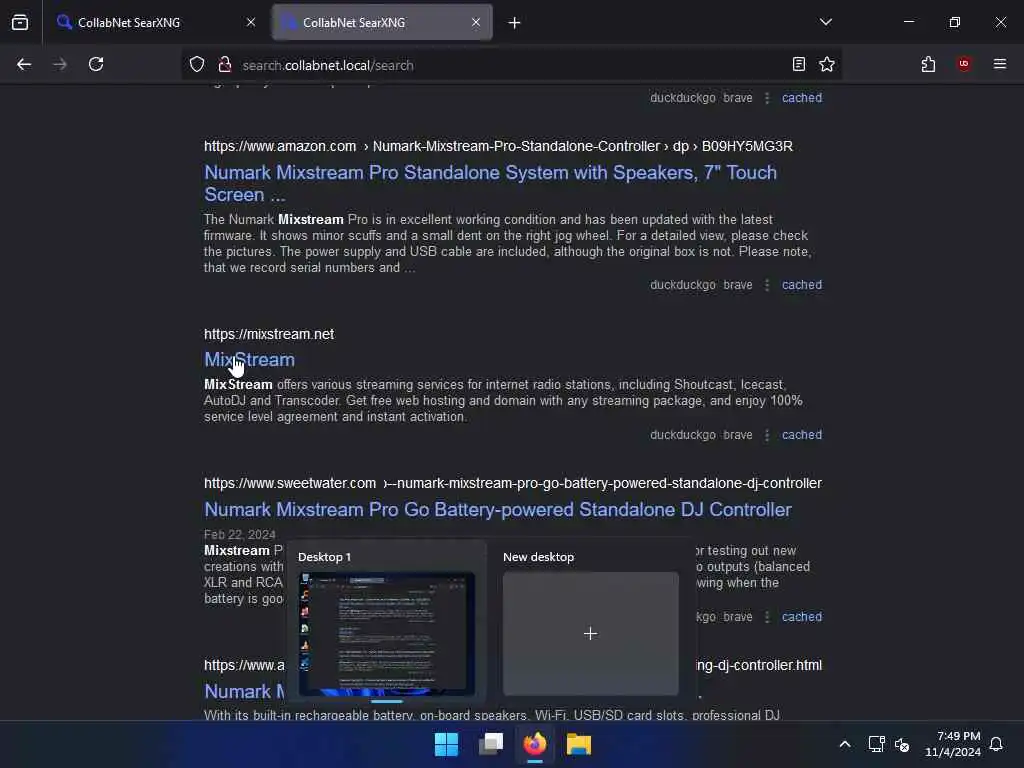The width and height of the screenshot is (1024, 768).
Task: Open uBlock Origin extension icon
Action: pos(964,64)
